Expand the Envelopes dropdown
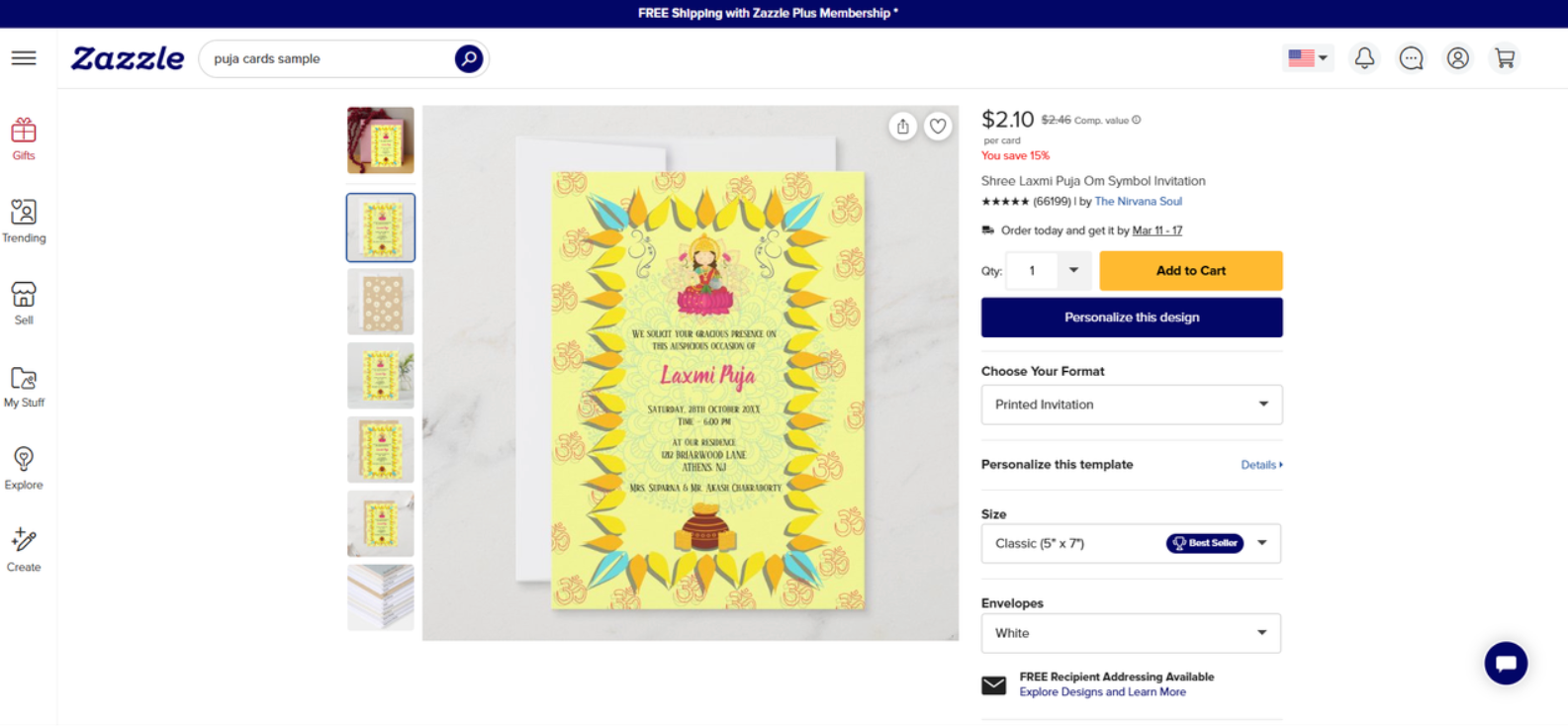 [1131, 633]
